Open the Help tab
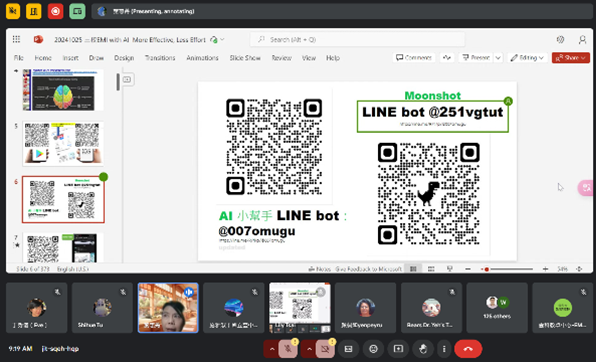The width and height of the screenshot is (596, 362). tap(333, 58)
